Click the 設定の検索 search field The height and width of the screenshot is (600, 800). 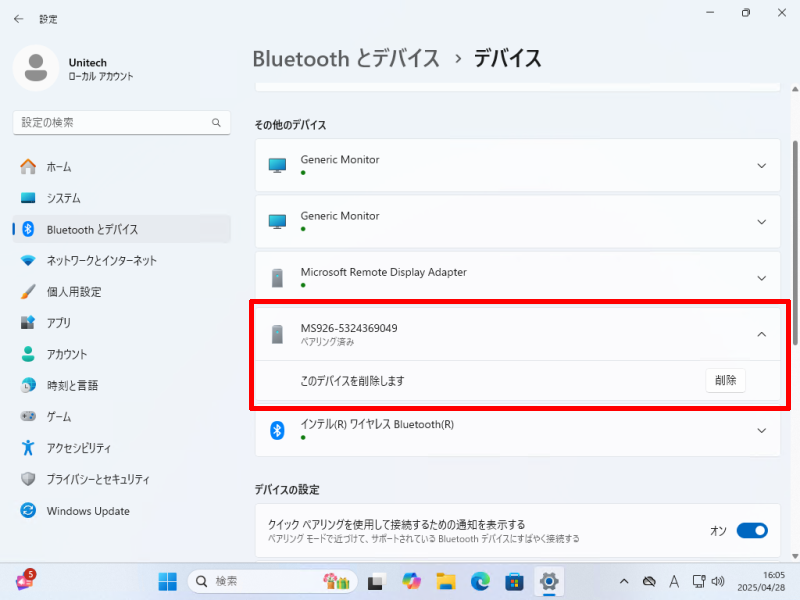[x=110, y=123]
